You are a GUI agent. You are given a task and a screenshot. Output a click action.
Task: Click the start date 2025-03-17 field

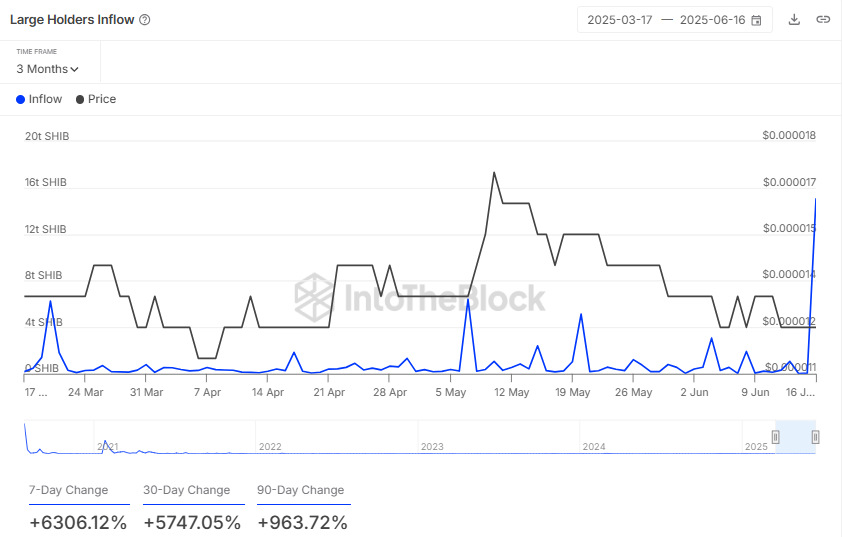(619, 20)
